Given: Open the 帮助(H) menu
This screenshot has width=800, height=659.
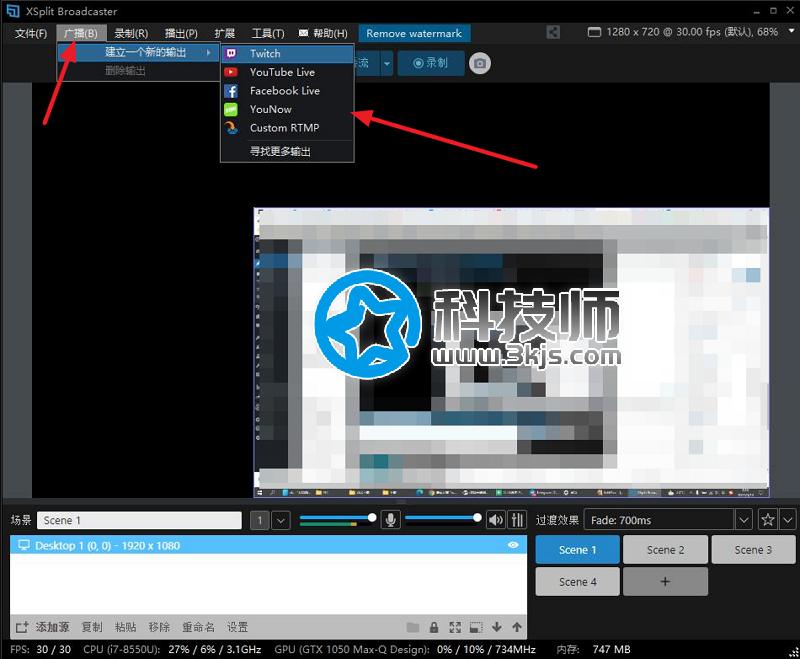Looking at the screenshot, I should [x=323, y=34].
